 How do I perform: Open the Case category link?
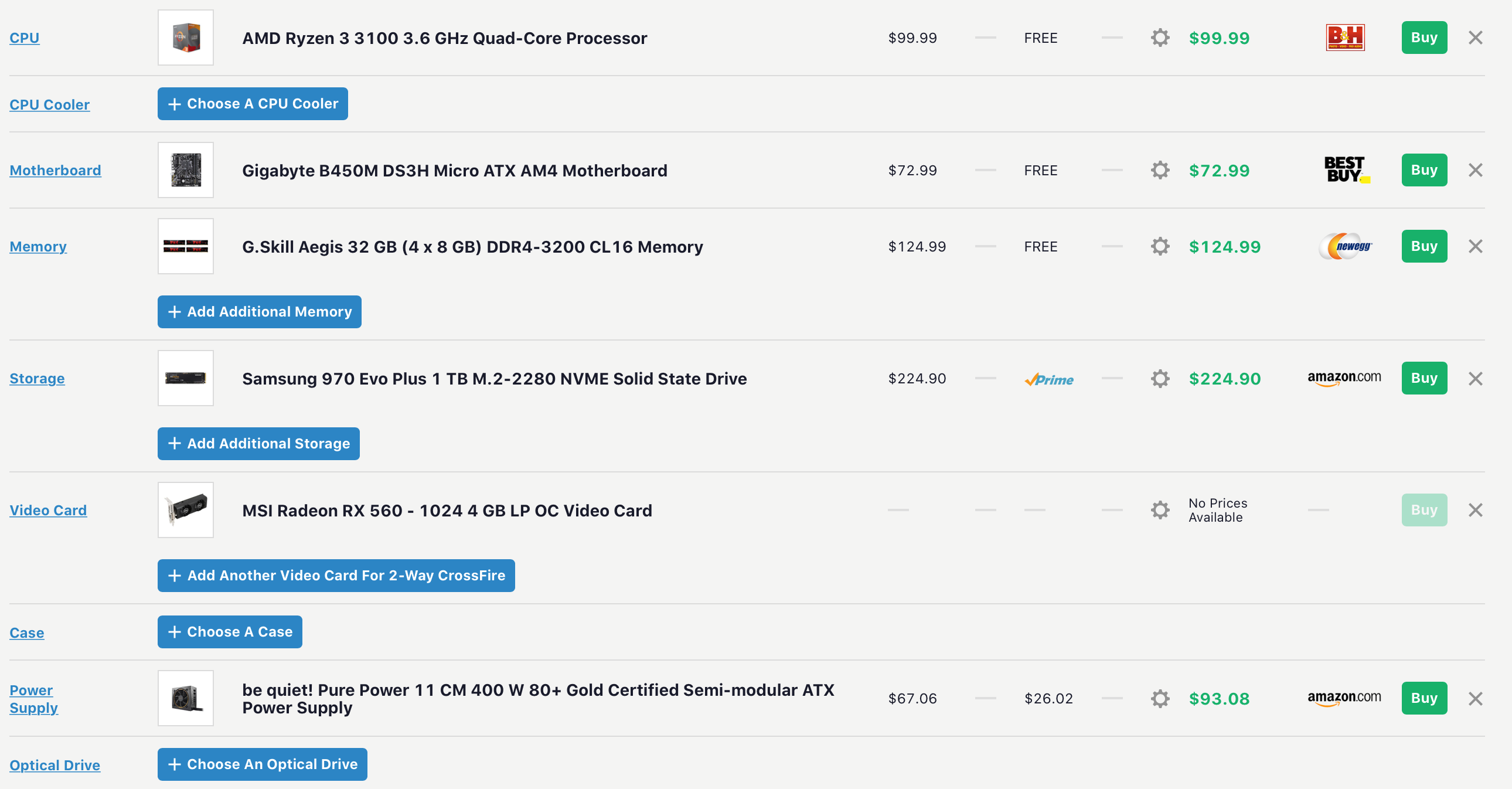pos(26,634)
